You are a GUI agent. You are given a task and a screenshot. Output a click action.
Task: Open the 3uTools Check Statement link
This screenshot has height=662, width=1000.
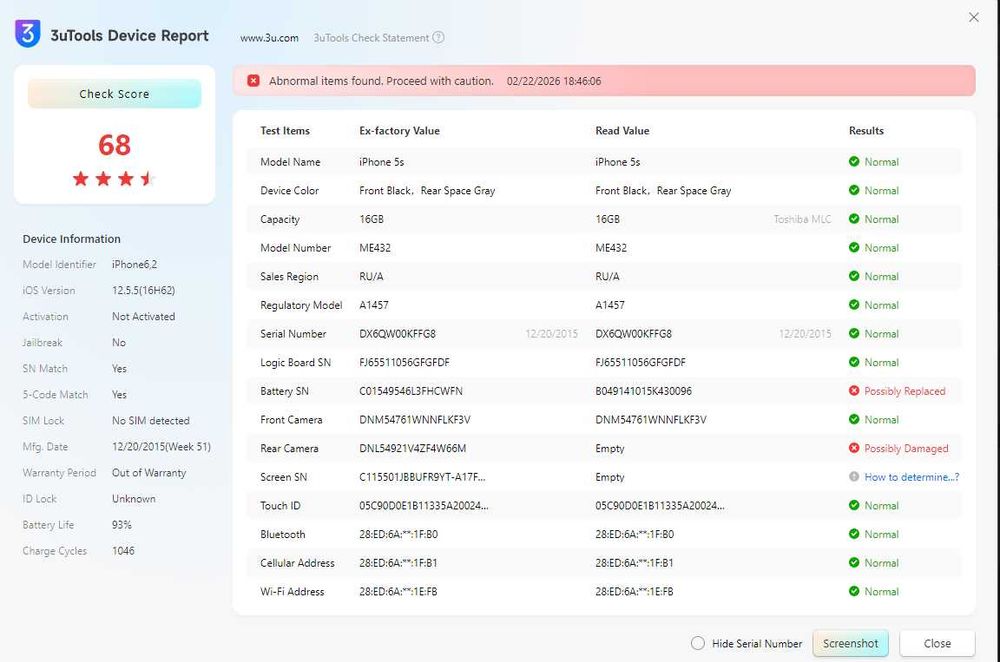(x=371, y=38)
